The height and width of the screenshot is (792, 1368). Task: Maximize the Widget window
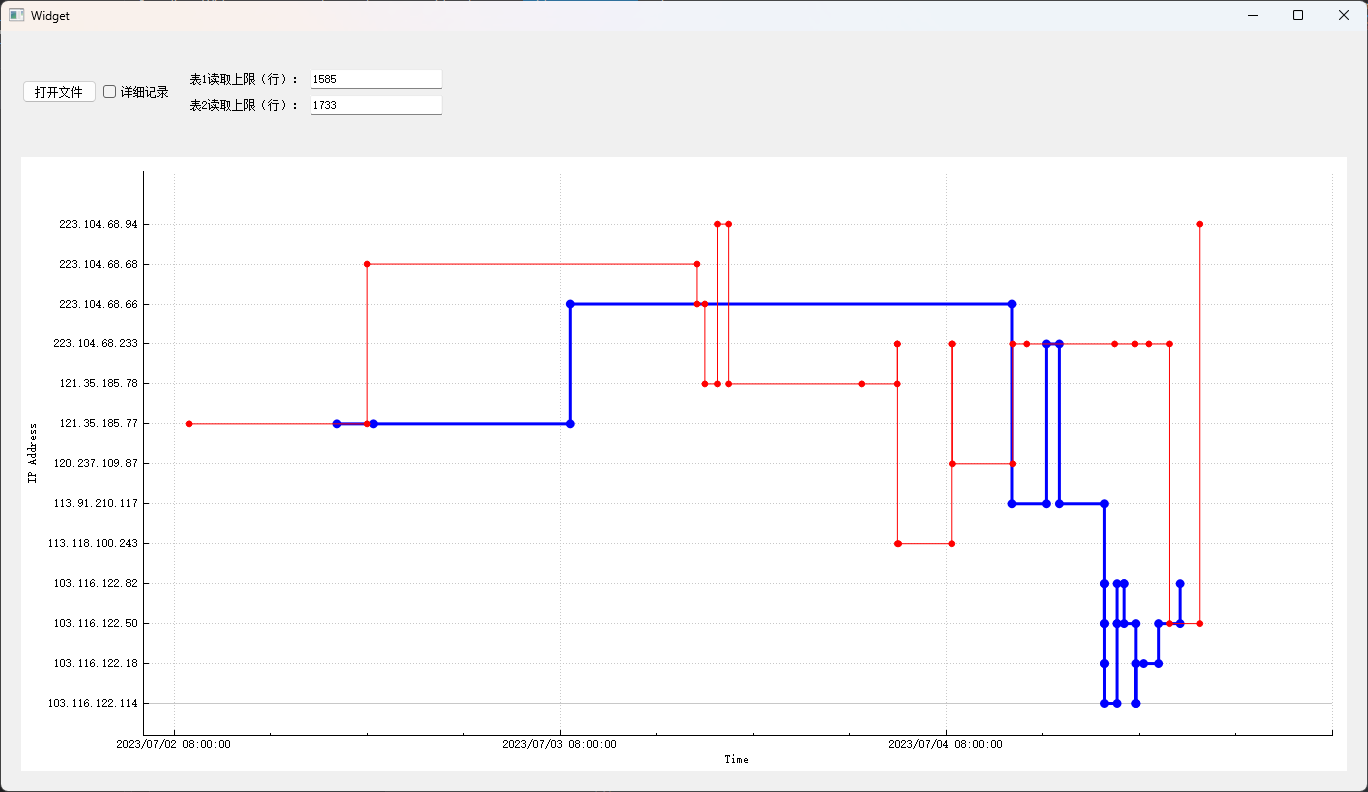1298,15
